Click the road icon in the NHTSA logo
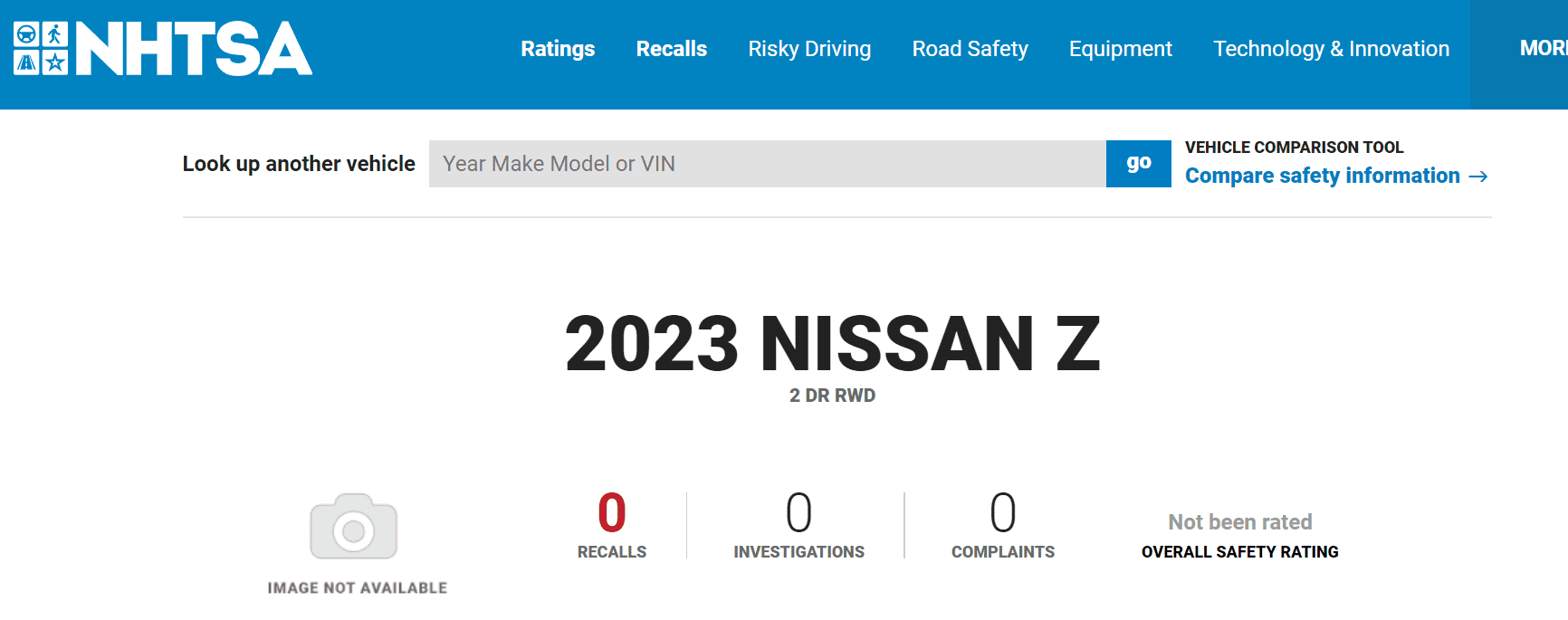The width and height of the screenshot is (1568, 620). 27,62
